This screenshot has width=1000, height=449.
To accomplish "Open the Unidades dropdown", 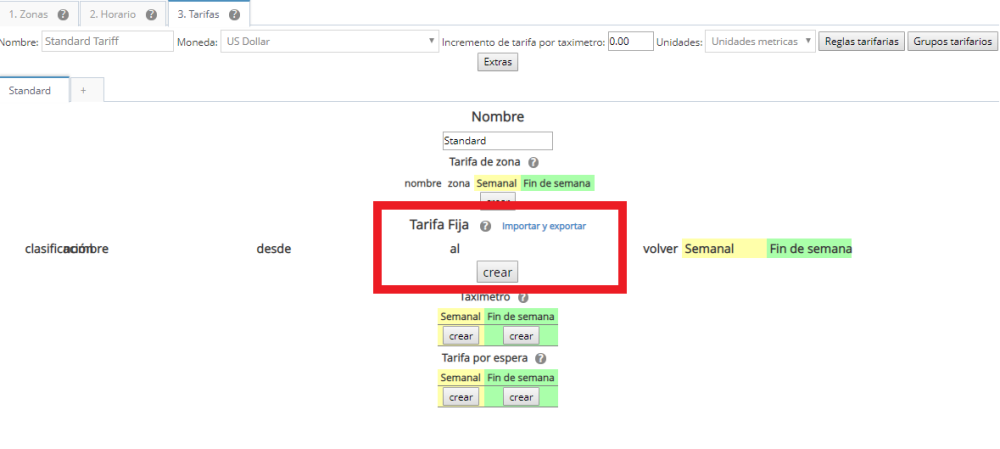I will point(760,41).
